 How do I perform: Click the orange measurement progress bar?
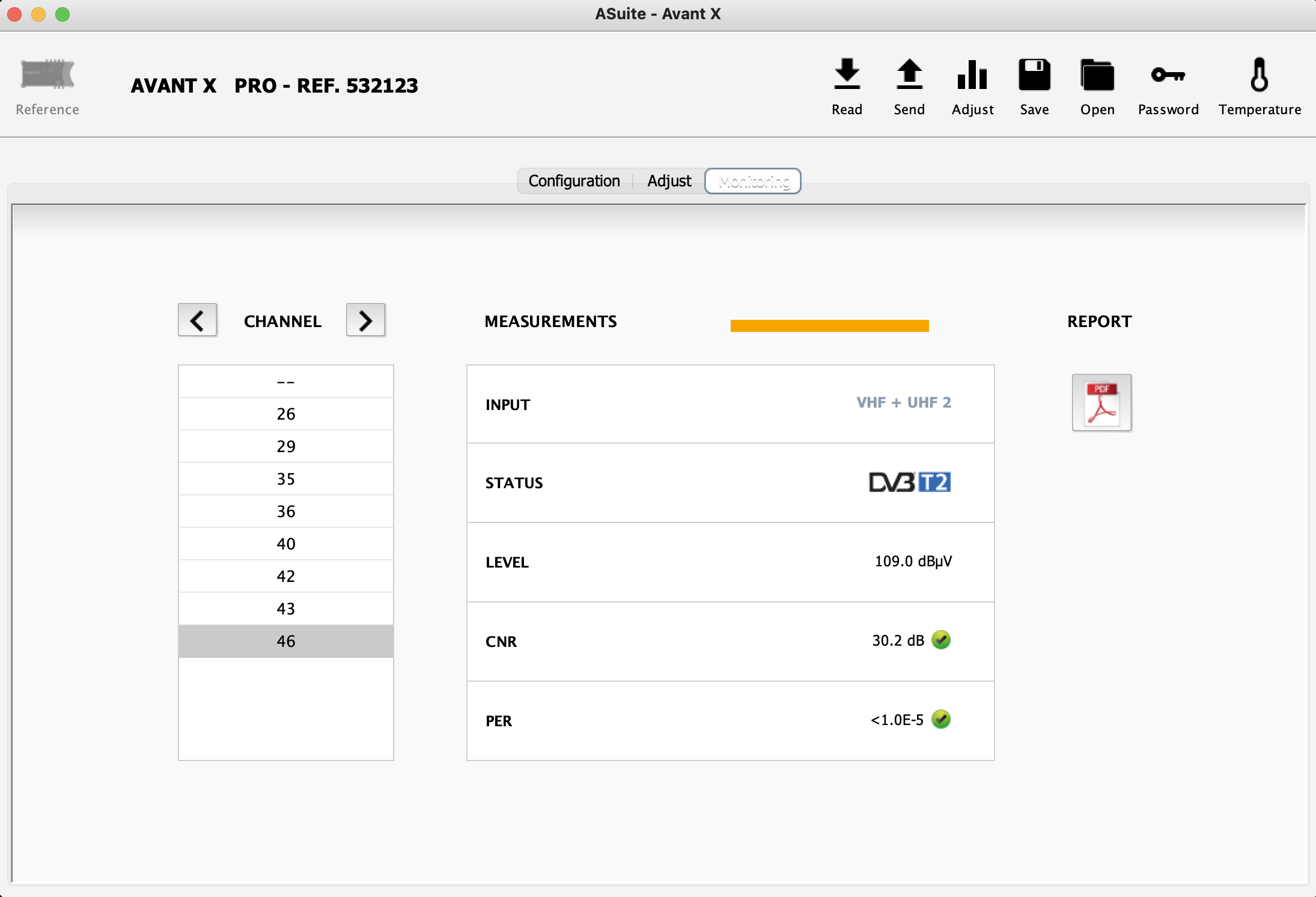[829, 326]
